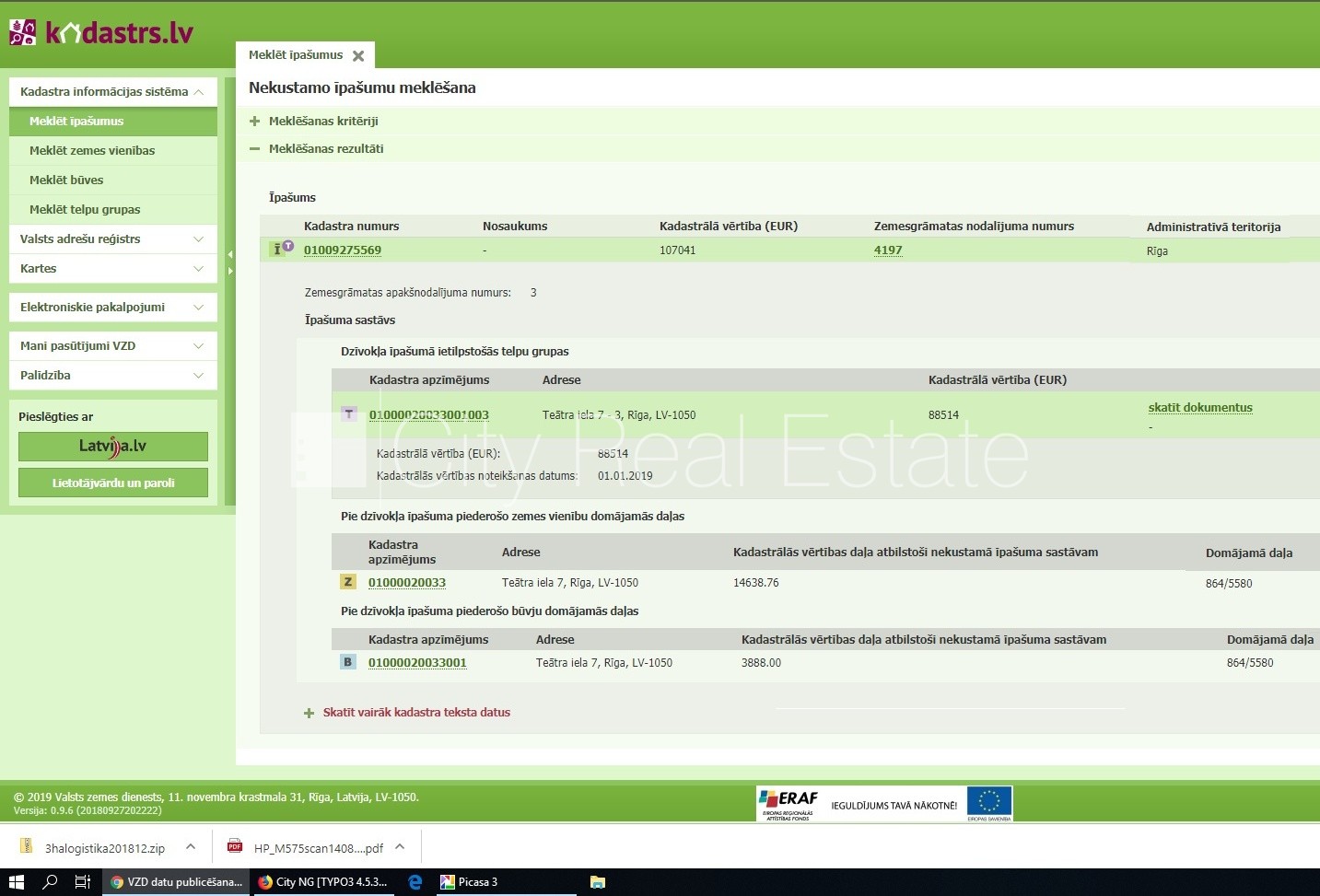Click the blue 'B' building icon
This screenshot has width=1320, height=896.
348,662
